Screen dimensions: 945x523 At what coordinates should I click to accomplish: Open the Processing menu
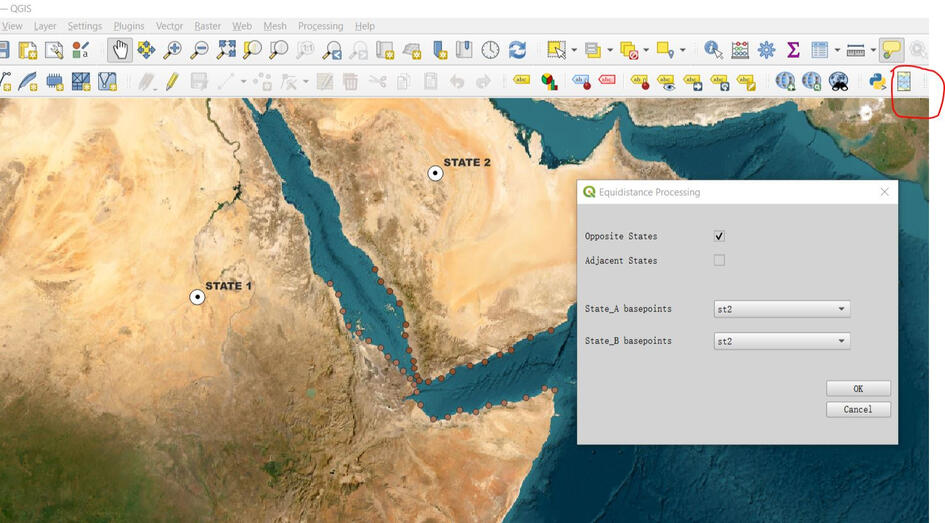(x=320, y=26)
